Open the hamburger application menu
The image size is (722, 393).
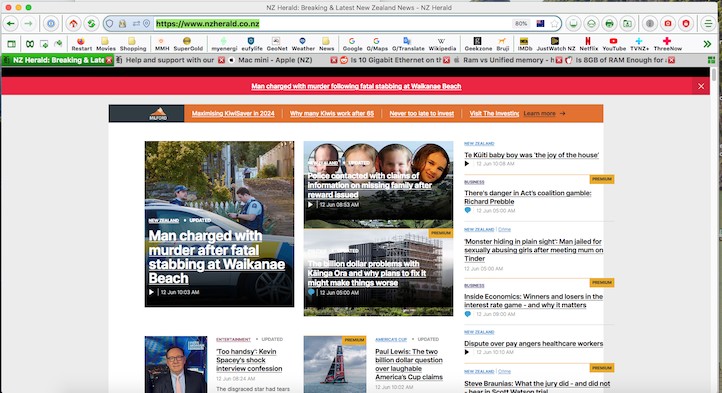pos(708,23)
